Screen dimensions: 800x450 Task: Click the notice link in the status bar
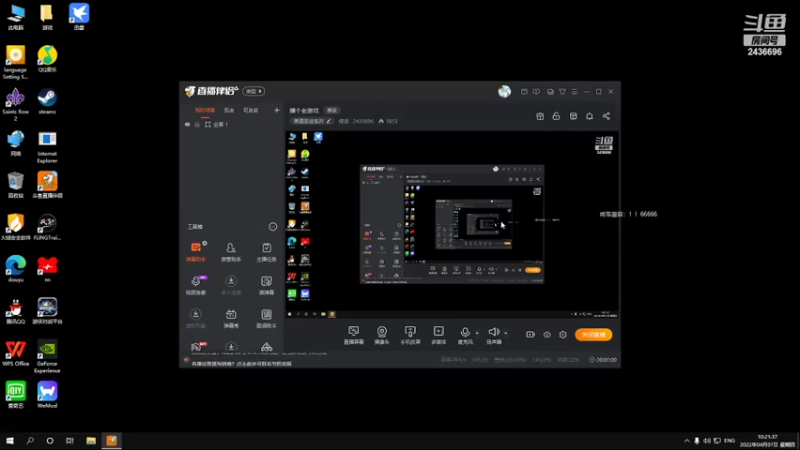(x=241, y=364)
